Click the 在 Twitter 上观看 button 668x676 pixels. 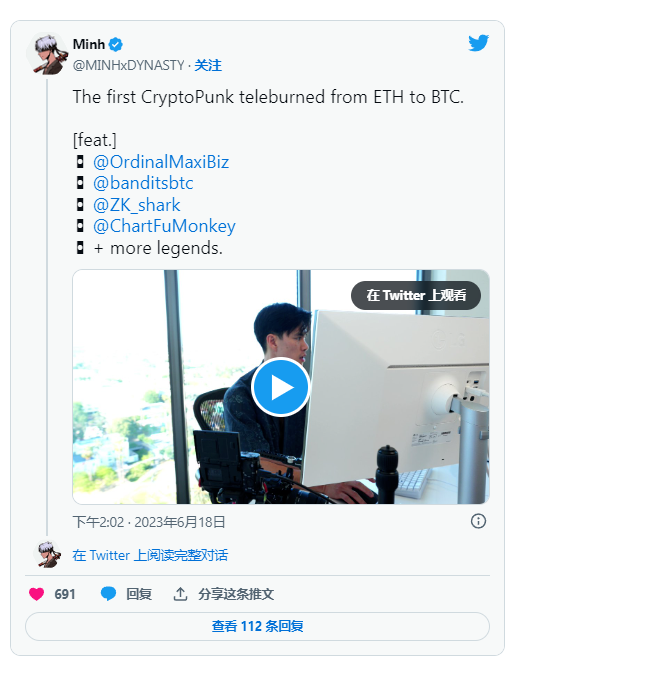click(x=416, y=295)
